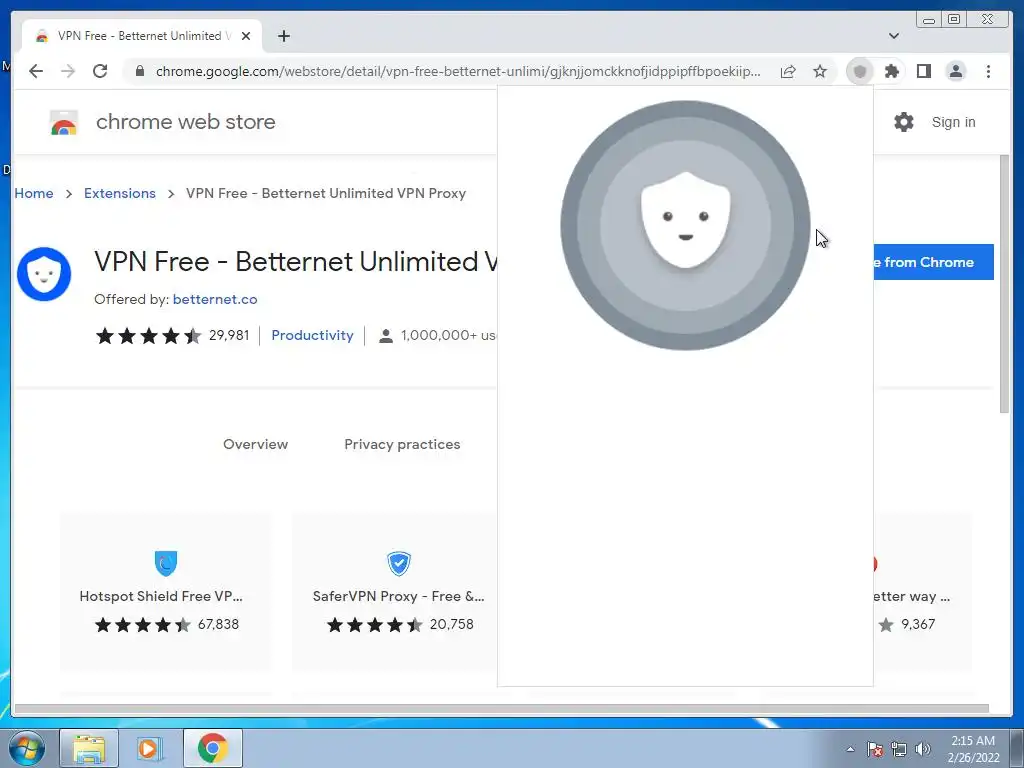Click the extension title VPN Free - Betternet

[296, 261]
